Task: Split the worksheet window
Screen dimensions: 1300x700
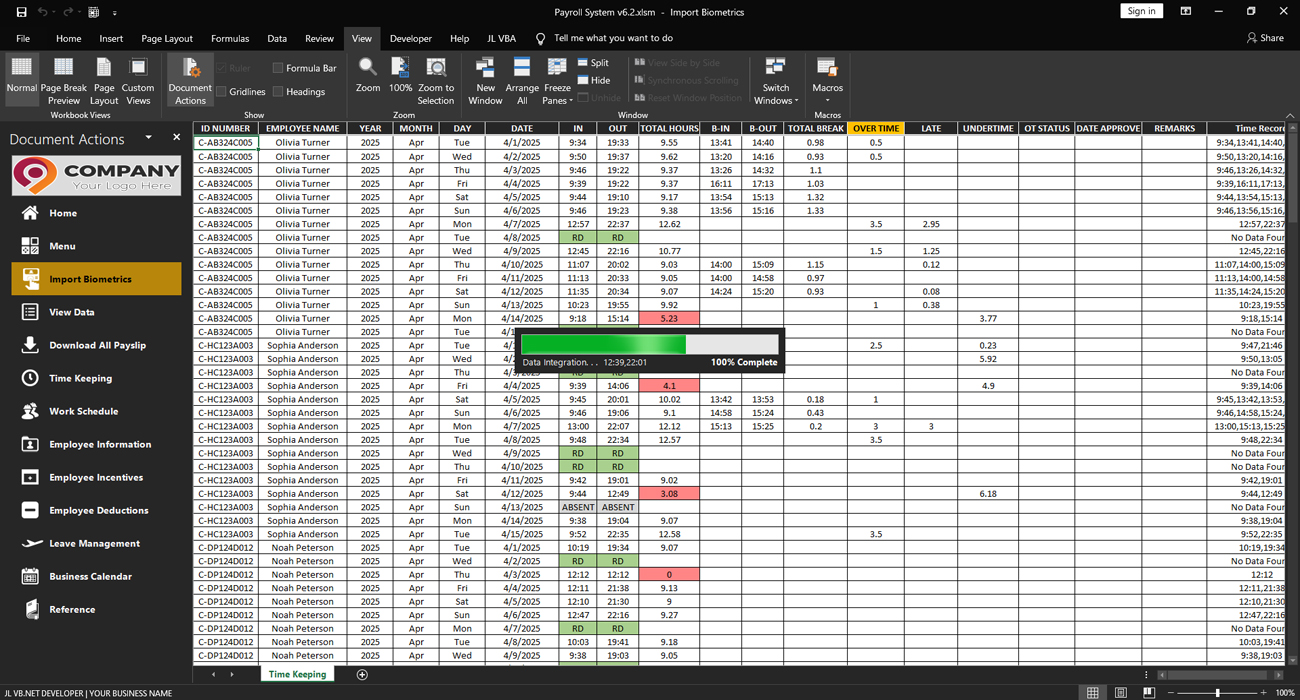Action: [593, 63]
